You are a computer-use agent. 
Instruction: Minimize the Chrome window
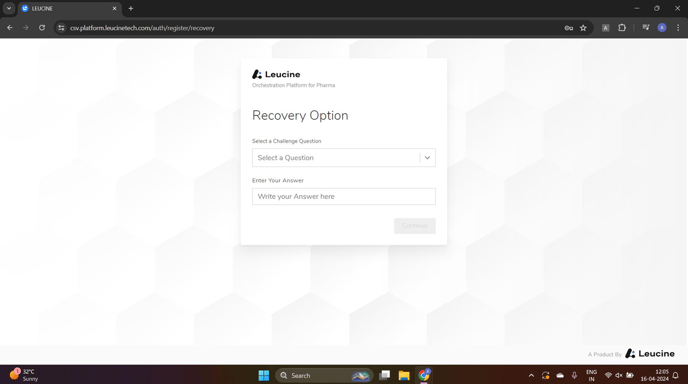[x=637, y=8]
